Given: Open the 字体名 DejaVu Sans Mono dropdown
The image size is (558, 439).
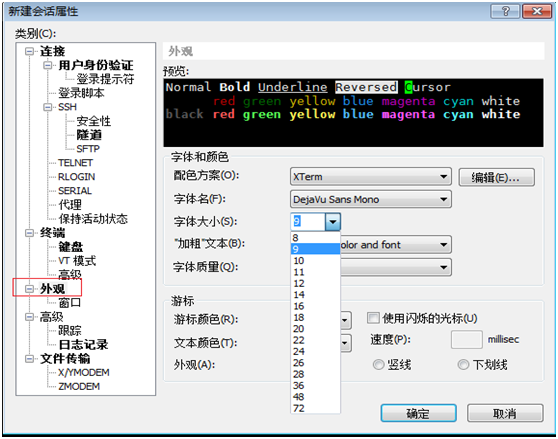Looking at the screenshot, I should click(x=371, y=199).
